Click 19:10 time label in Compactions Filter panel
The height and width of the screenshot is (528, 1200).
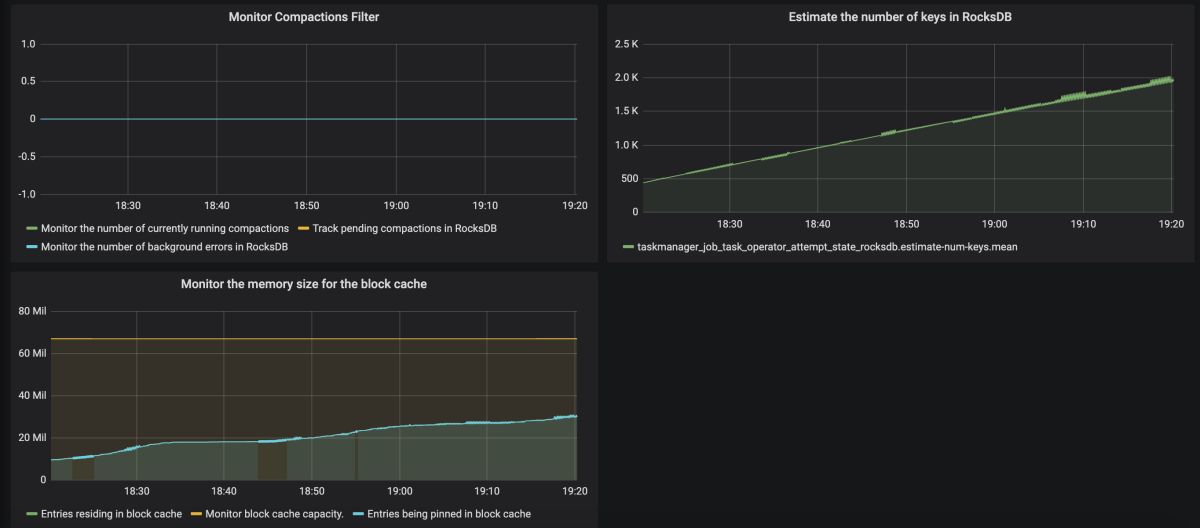486,205
